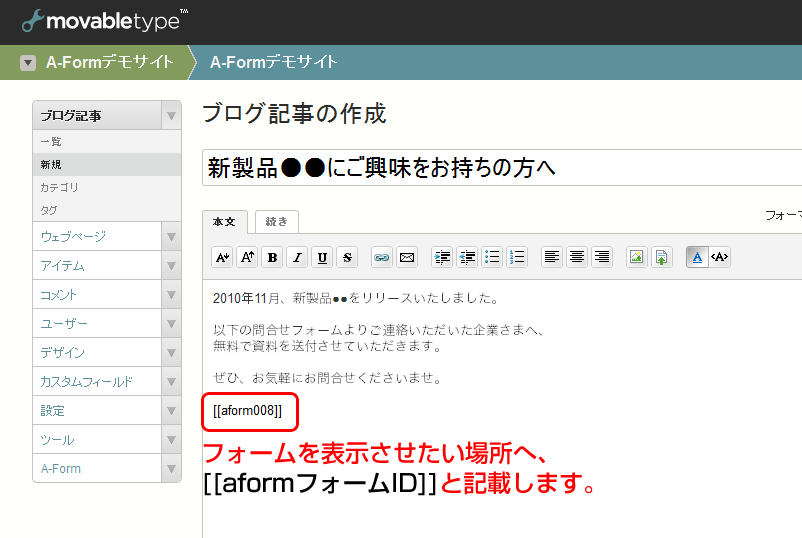Open the ウェブページ sidebar menu
802x538 pixels.
coord(97,237)
